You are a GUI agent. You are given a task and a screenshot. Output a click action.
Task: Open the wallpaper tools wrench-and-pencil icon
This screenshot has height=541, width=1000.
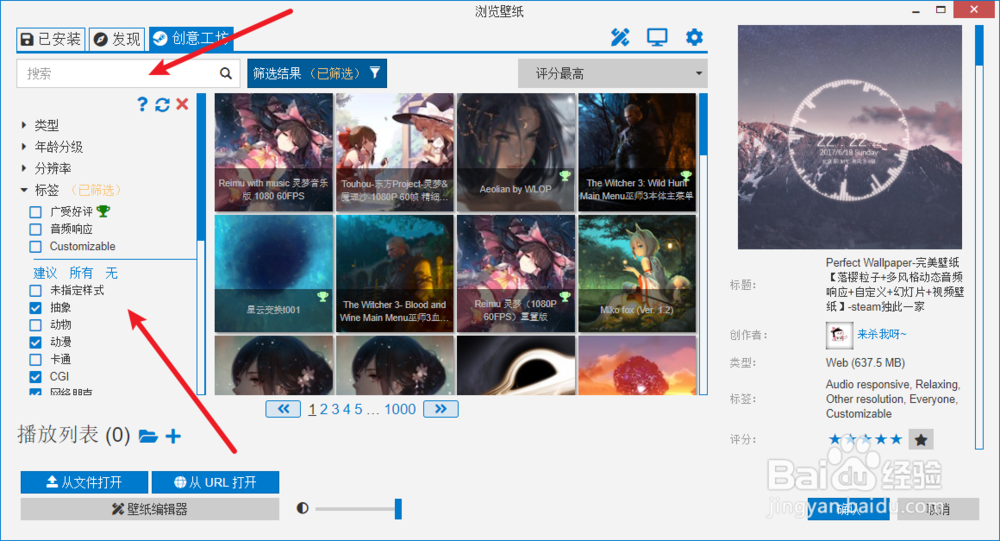click(620, 38)
